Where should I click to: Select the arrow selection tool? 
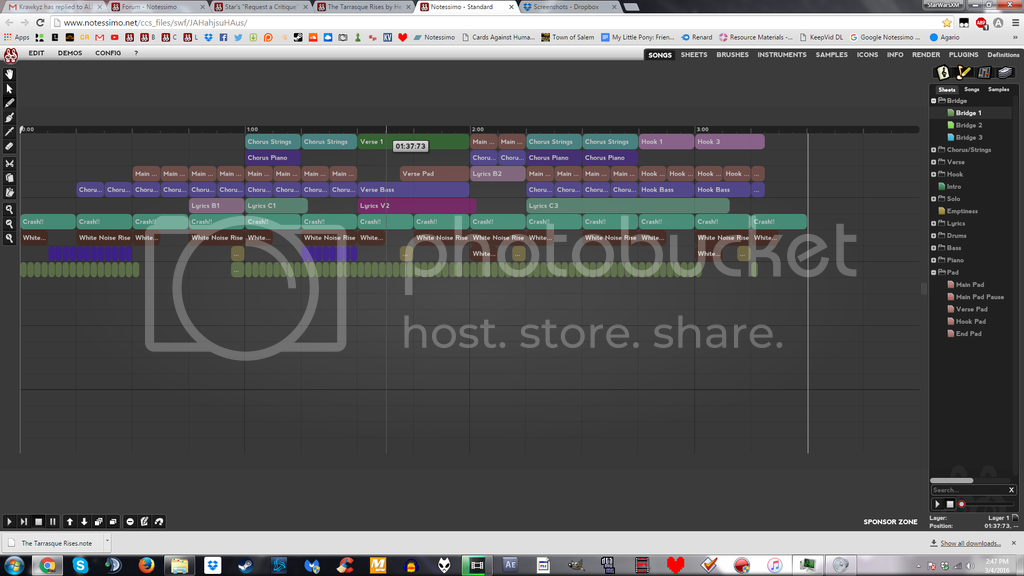point(10,89)
